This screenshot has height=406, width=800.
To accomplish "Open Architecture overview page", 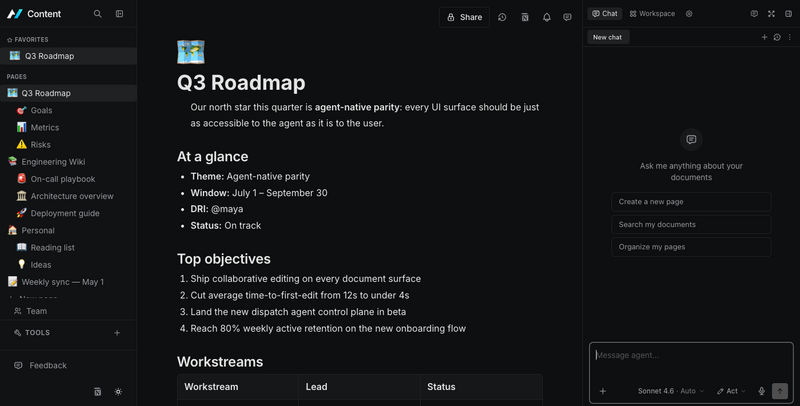I will pos(68,196).
